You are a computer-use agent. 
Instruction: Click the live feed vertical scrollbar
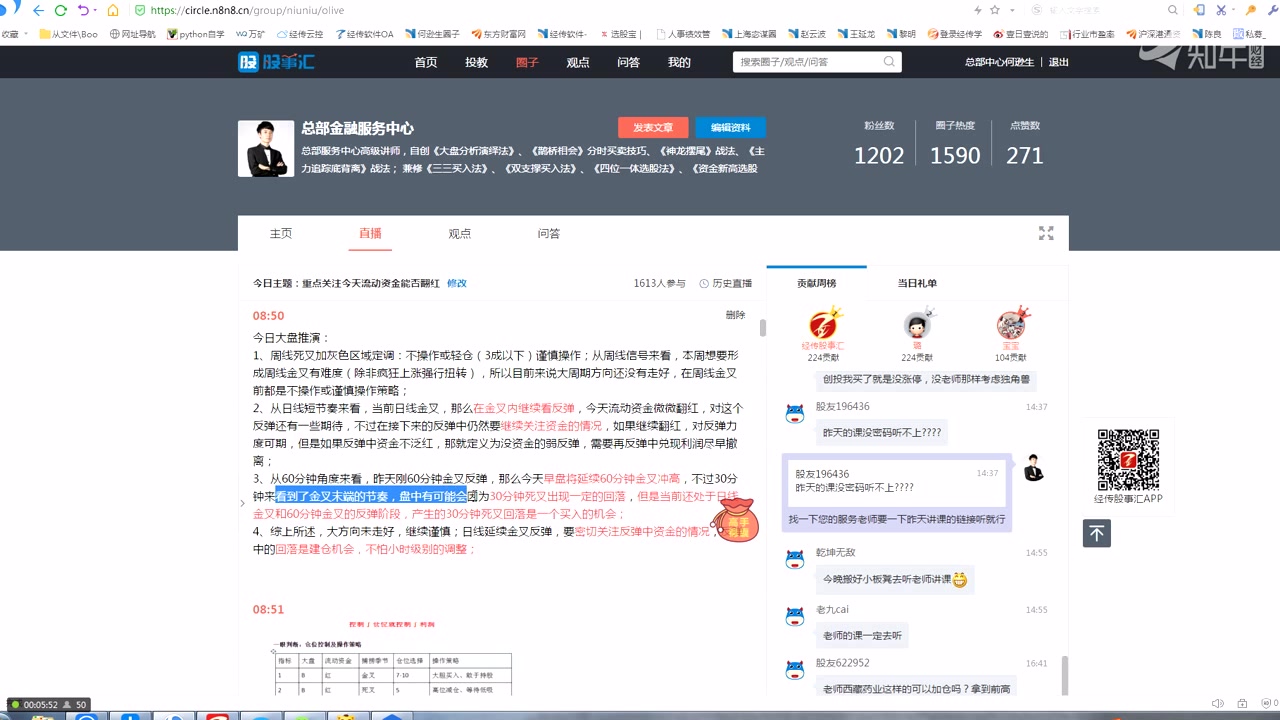(x=763, y=327)
